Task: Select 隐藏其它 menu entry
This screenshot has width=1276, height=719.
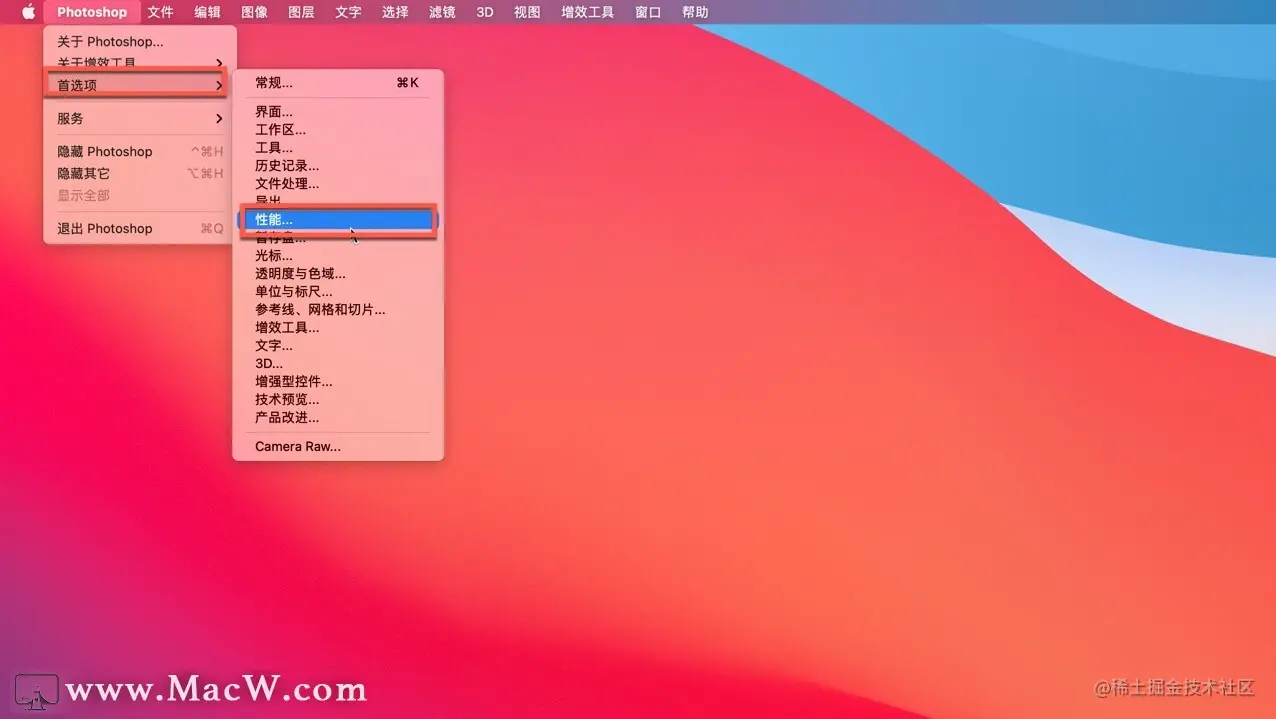Action: [140, 173]
